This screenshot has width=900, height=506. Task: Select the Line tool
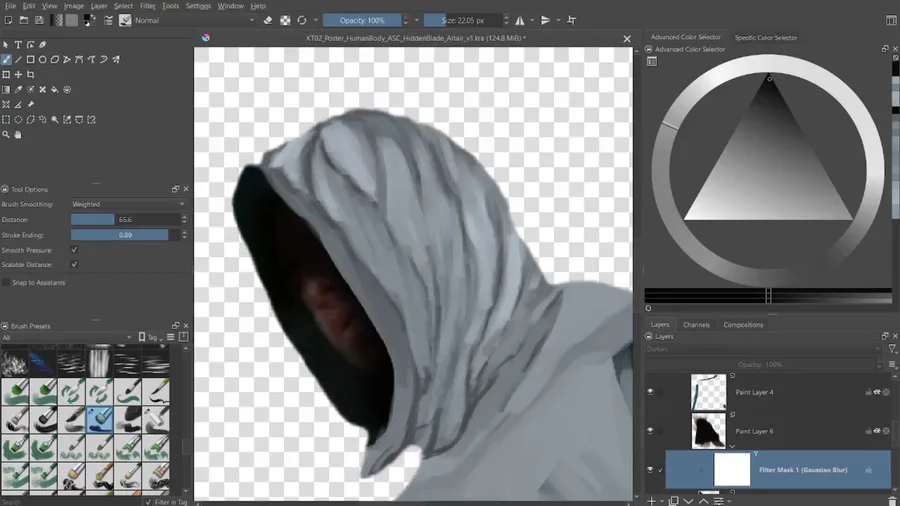click(x=18, y=59)
